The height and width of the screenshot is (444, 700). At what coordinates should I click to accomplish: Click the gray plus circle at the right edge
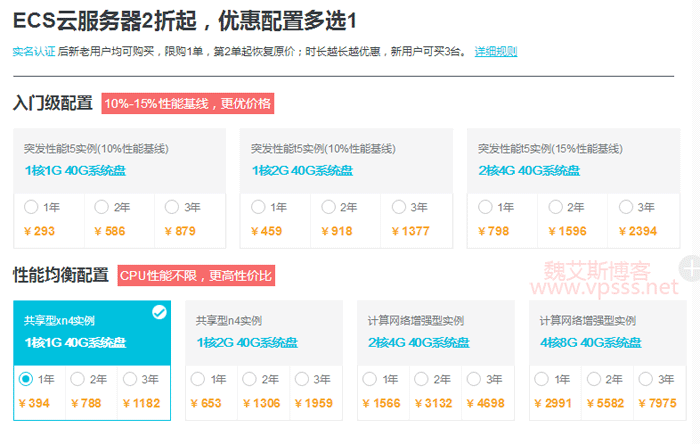(690, 267)
